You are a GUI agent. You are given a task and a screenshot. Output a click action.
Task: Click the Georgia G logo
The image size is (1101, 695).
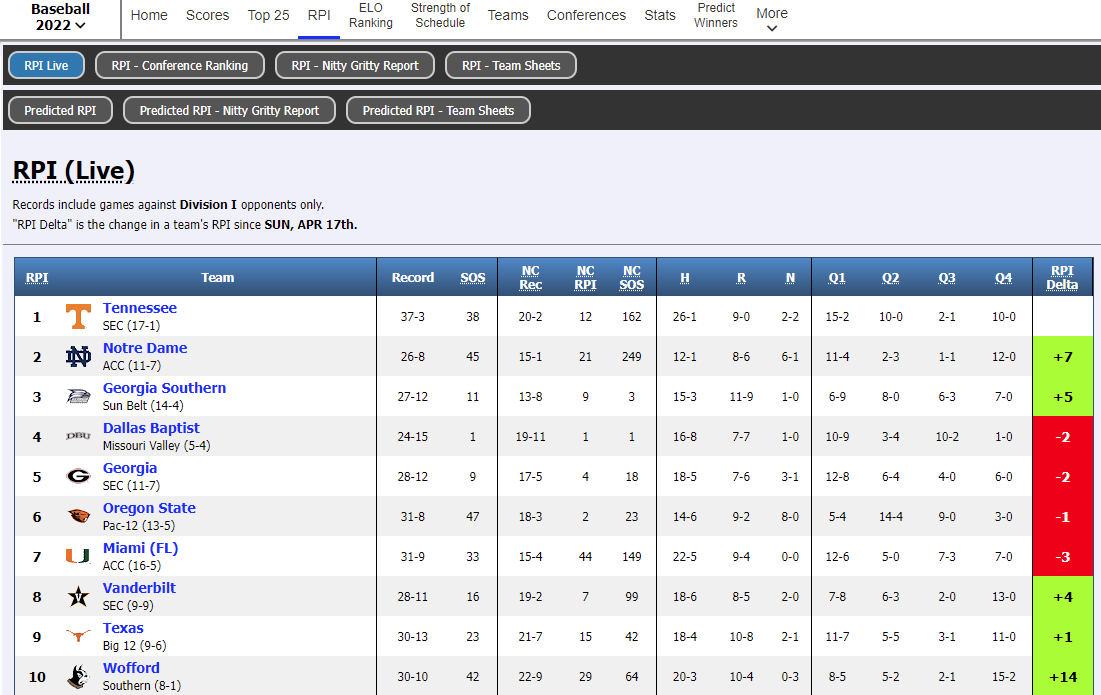(78, 476)
